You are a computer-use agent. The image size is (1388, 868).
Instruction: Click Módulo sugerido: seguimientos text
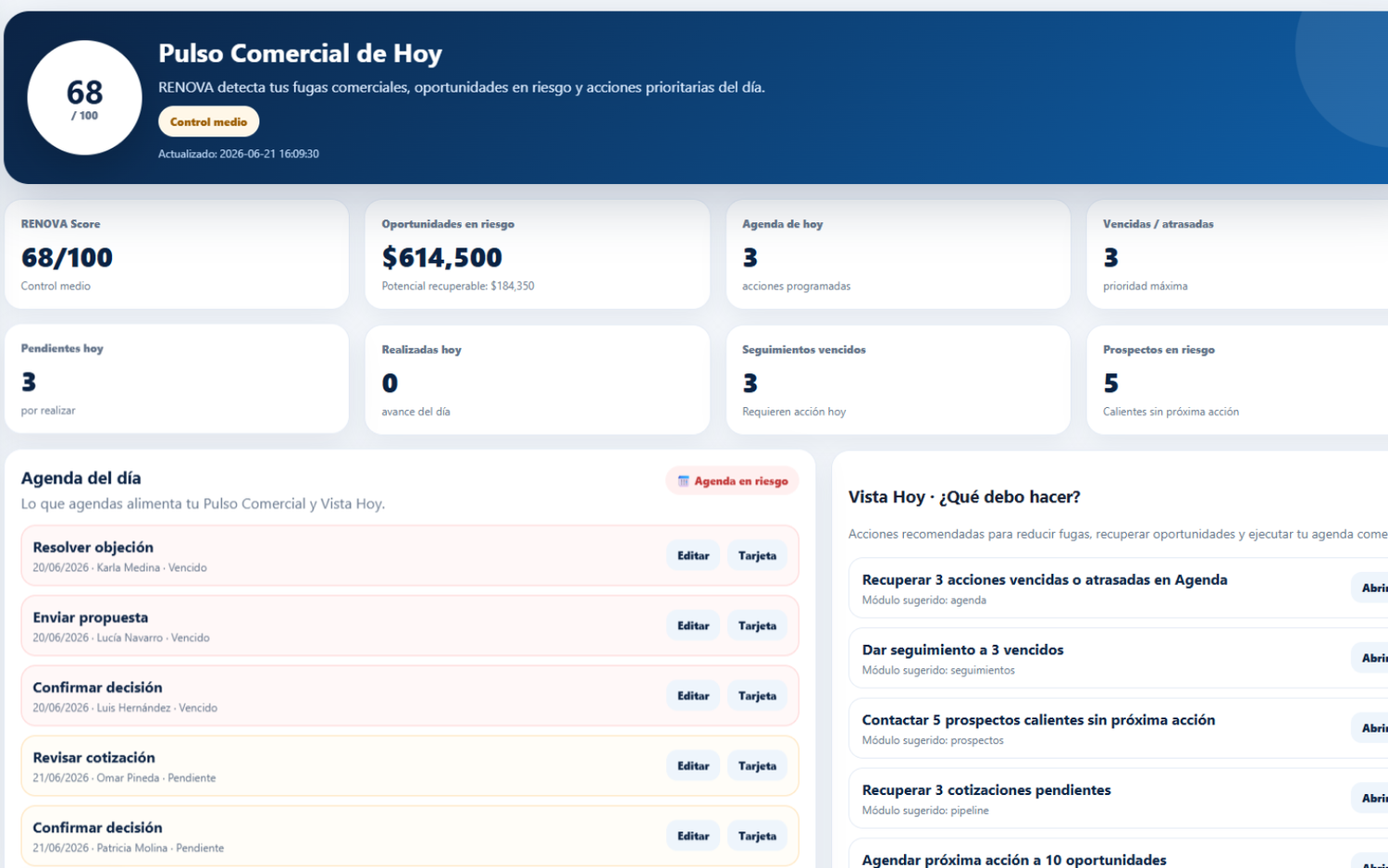938,671
